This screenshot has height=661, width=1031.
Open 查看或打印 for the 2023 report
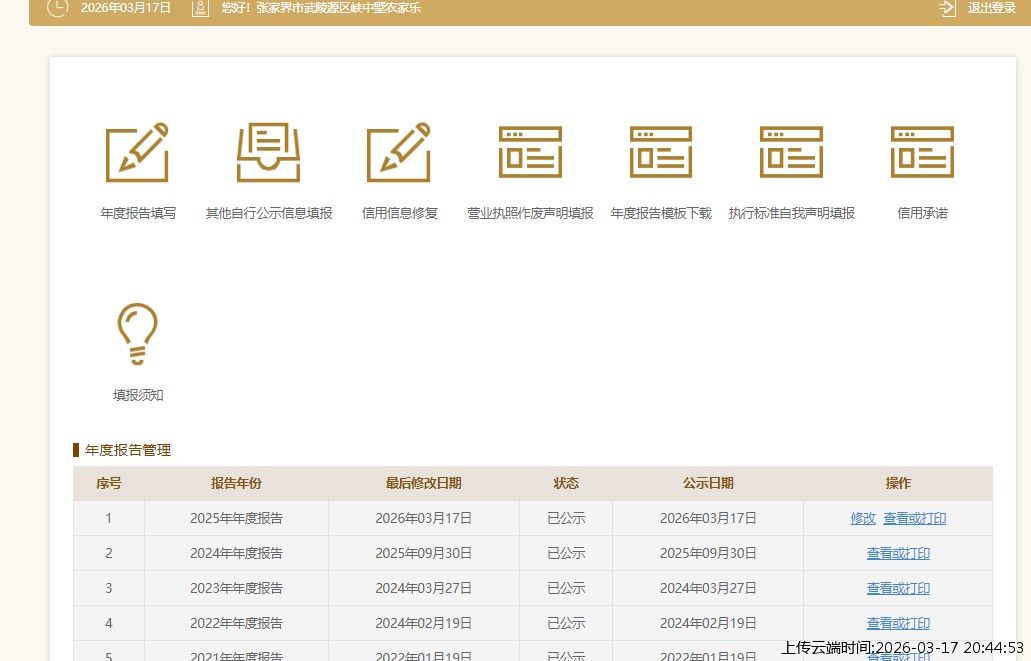click(x=898, y=588)
